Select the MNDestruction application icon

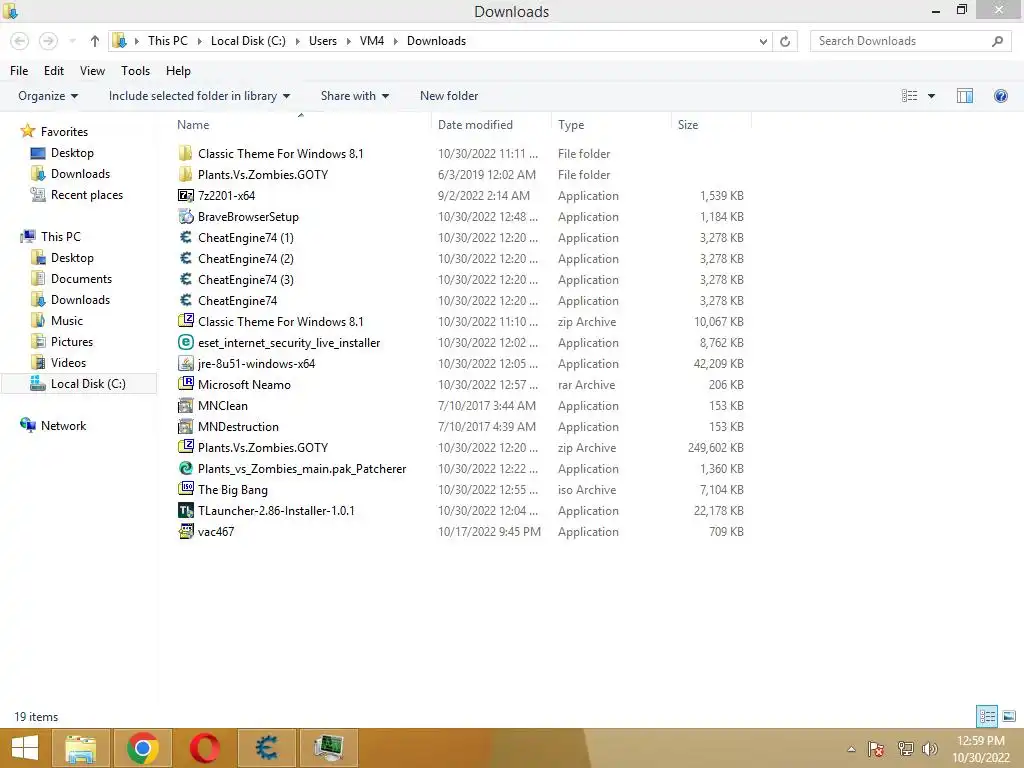click(185, 426)
